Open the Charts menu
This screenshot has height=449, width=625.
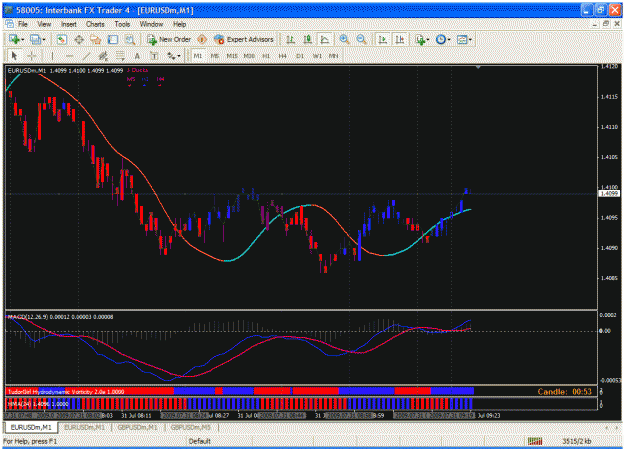tap(95, 24)
